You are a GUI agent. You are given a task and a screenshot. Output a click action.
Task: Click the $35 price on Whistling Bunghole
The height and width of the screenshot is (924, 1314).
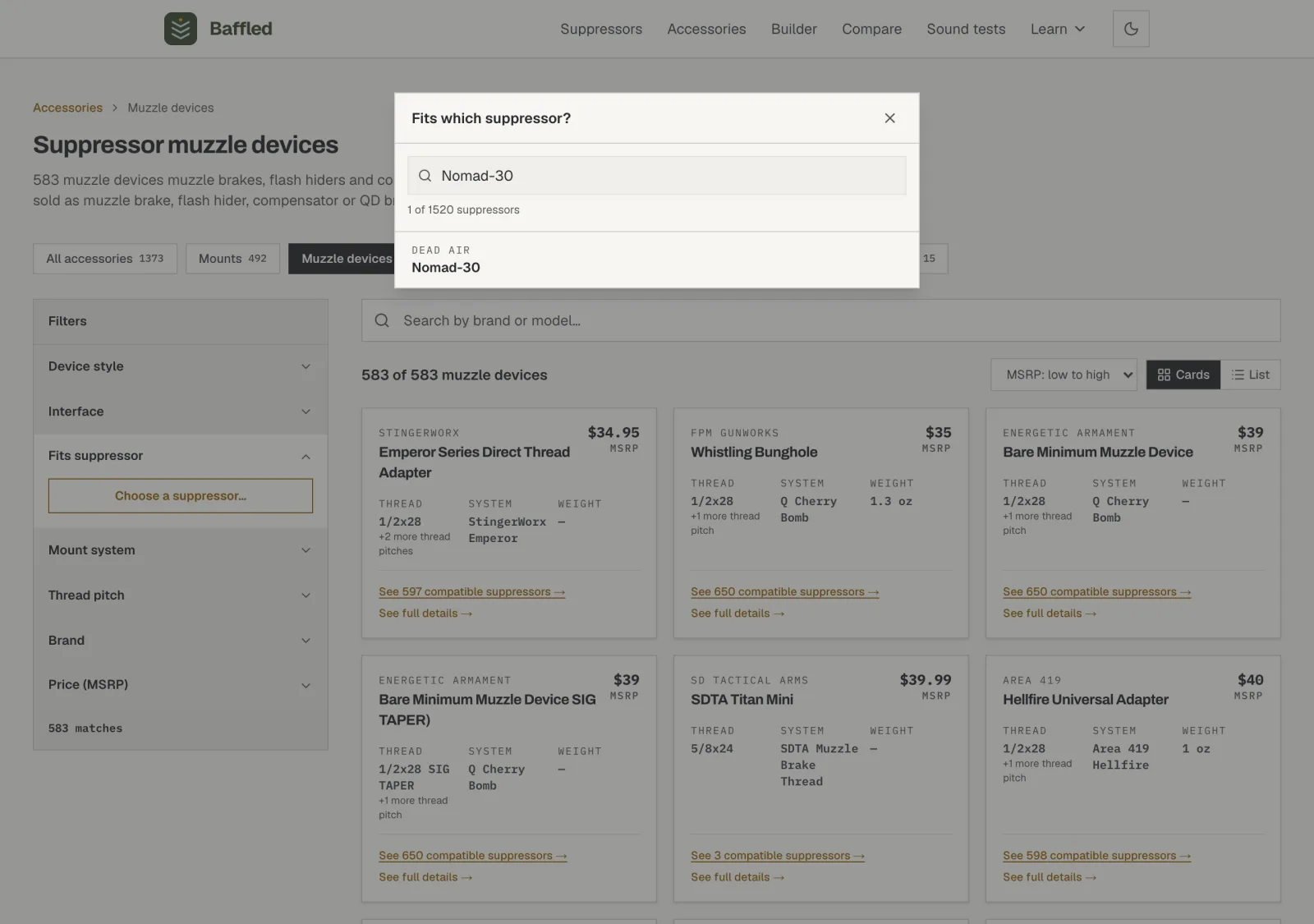coord(939,433)
